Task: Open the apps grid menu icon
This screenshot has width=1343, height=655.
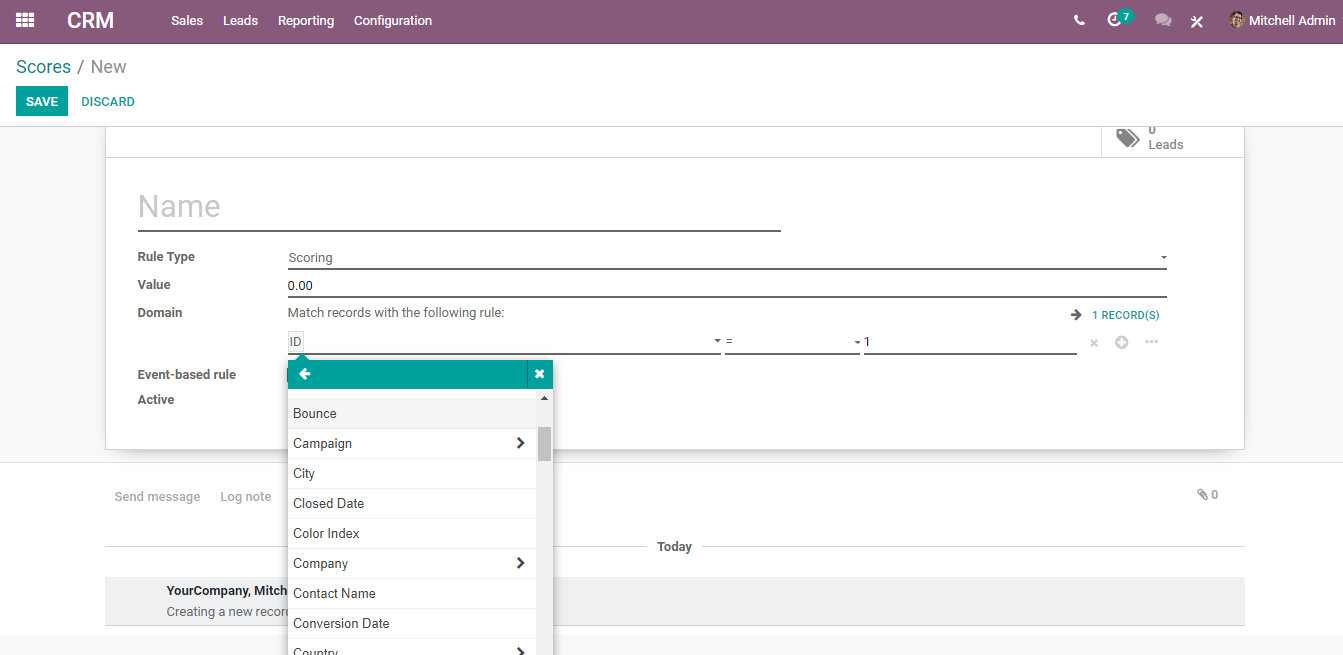Action: click(25, 20)
